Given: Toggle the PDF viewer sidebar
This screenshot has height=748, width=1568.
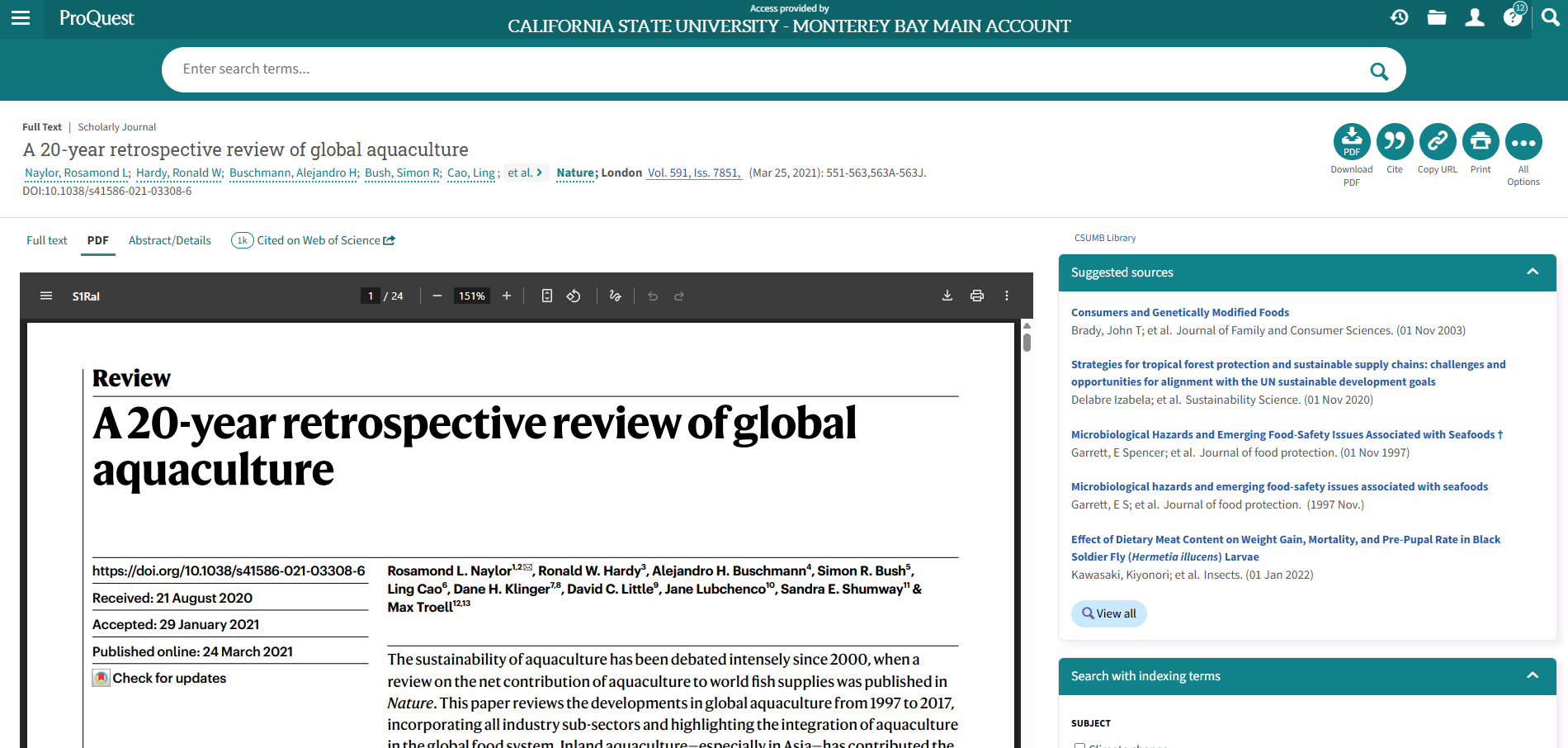Looking at the screenshot, I should coord(46,296).
